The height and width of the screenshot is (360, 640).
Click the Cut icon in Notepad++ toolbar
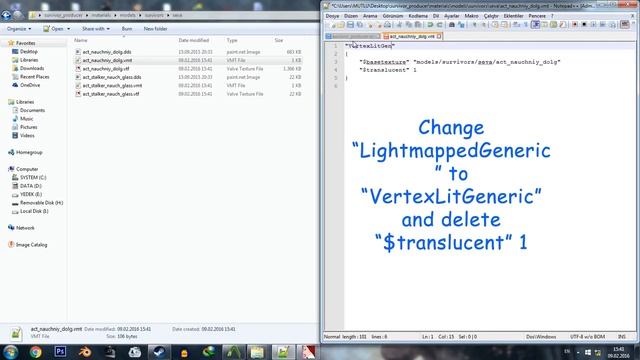pos(399,25)
